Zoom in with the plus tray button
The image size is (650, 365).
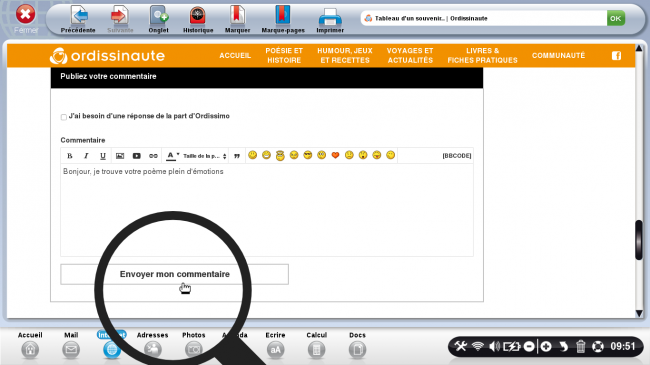point(546,346)
